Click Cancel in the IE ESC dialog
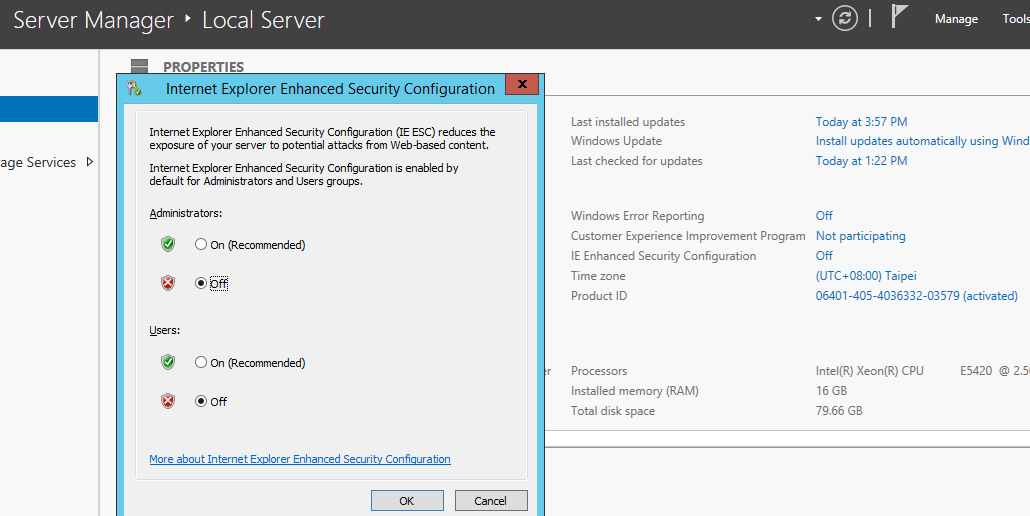This screenshot has height=516, width=1030. (490, 500)
